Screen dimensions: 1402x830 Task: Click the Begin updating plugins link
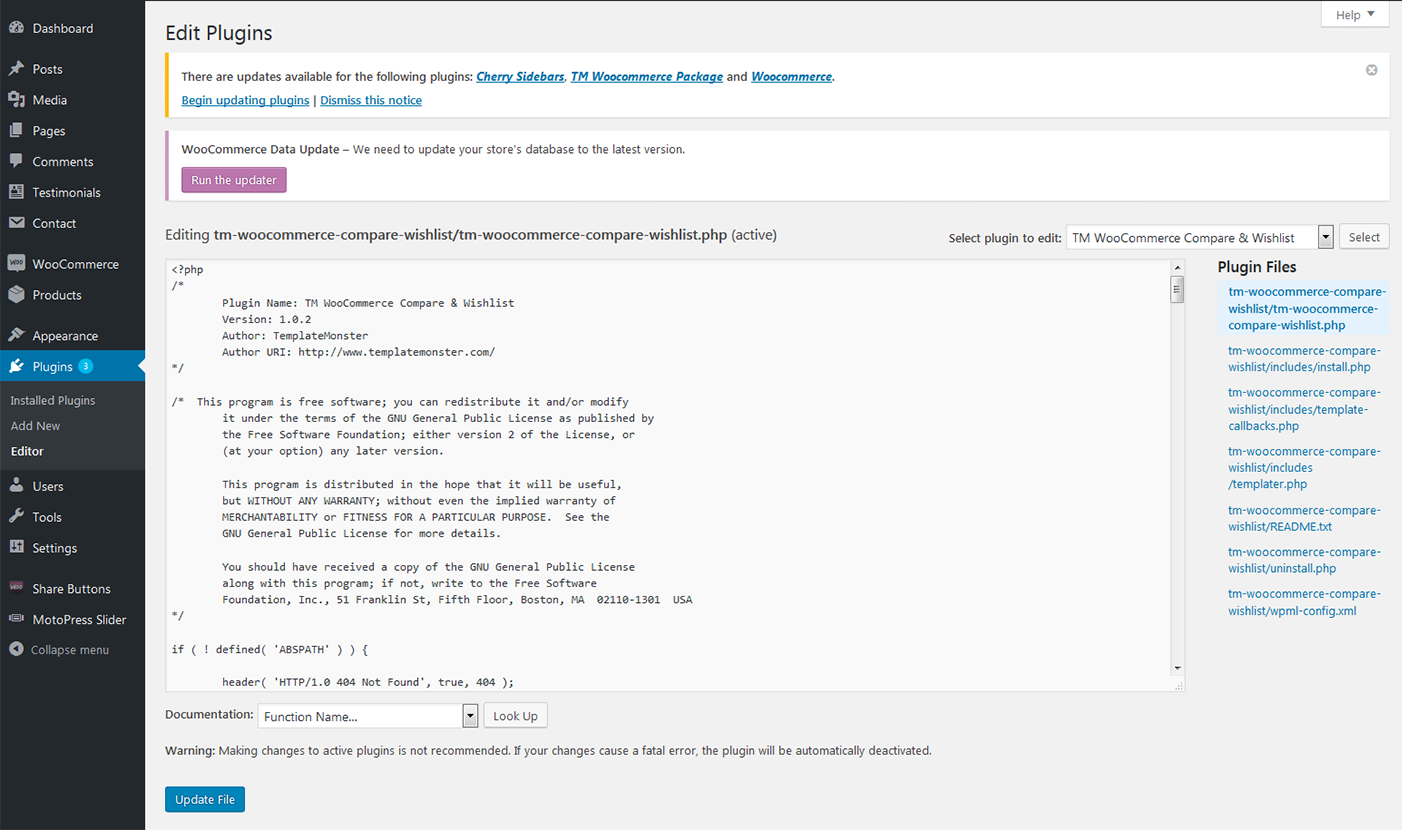pos(245,100)
